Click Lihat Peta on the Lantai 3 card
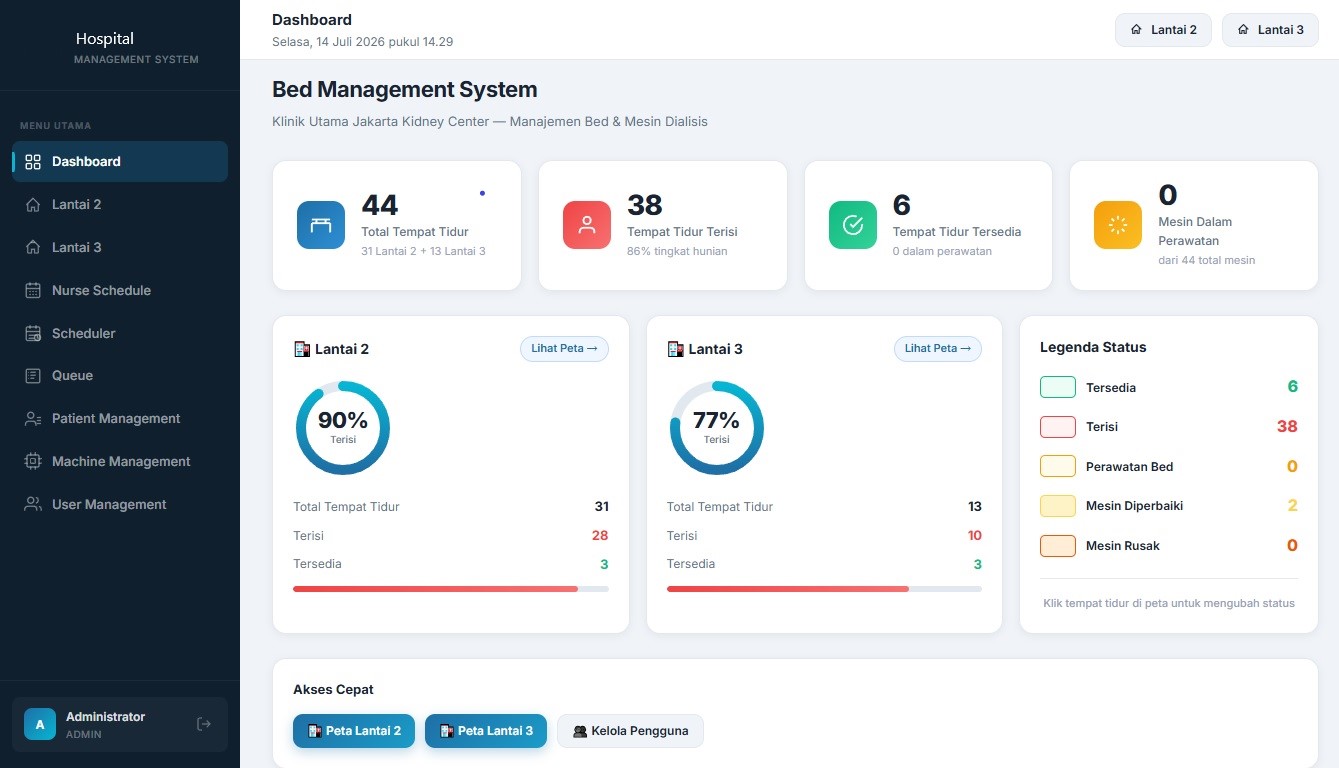The width and height of the screenshot is (1339, 768). click(x=938, y=349)
